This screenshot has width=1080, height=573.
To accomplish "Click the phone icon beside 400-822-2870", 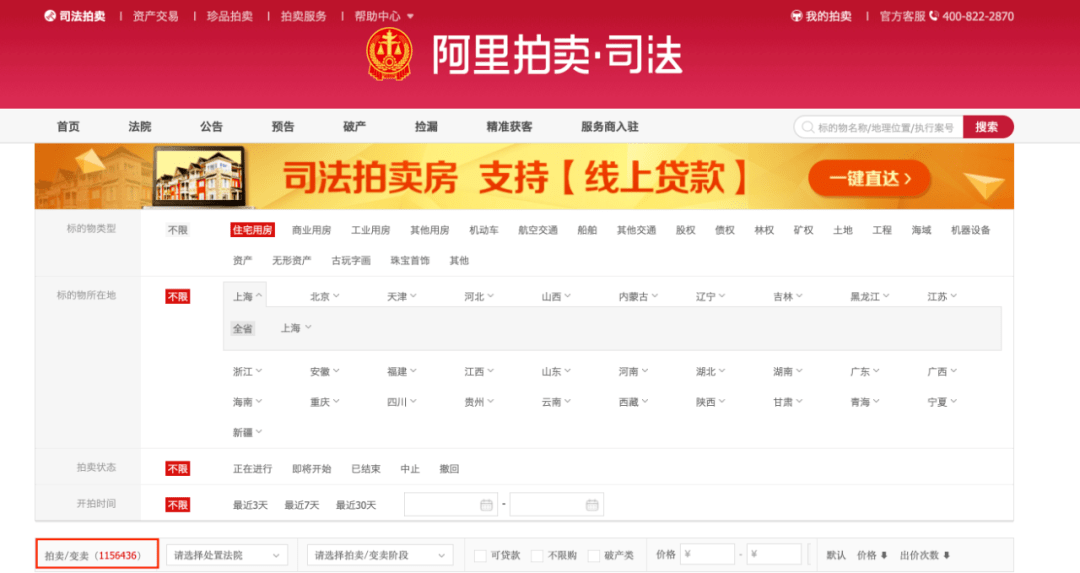I will (934, 15).
